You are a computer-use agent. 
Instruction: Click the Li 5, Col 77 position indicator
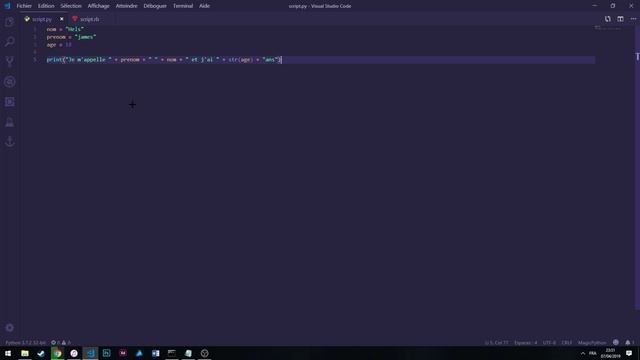pyautogui.click(x=497, y=343)
